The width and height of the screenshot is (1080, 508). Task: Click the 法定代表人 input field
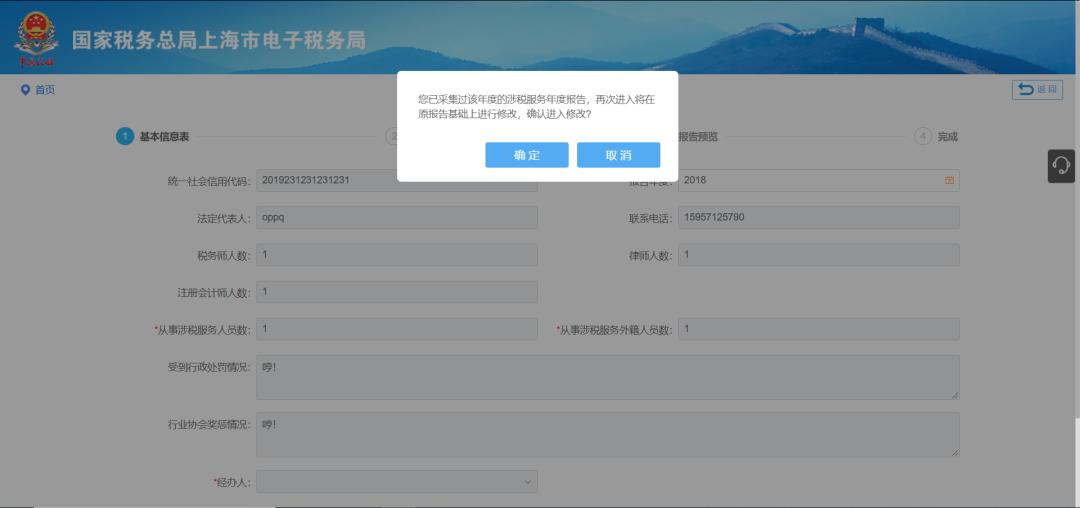pos(397,218)
